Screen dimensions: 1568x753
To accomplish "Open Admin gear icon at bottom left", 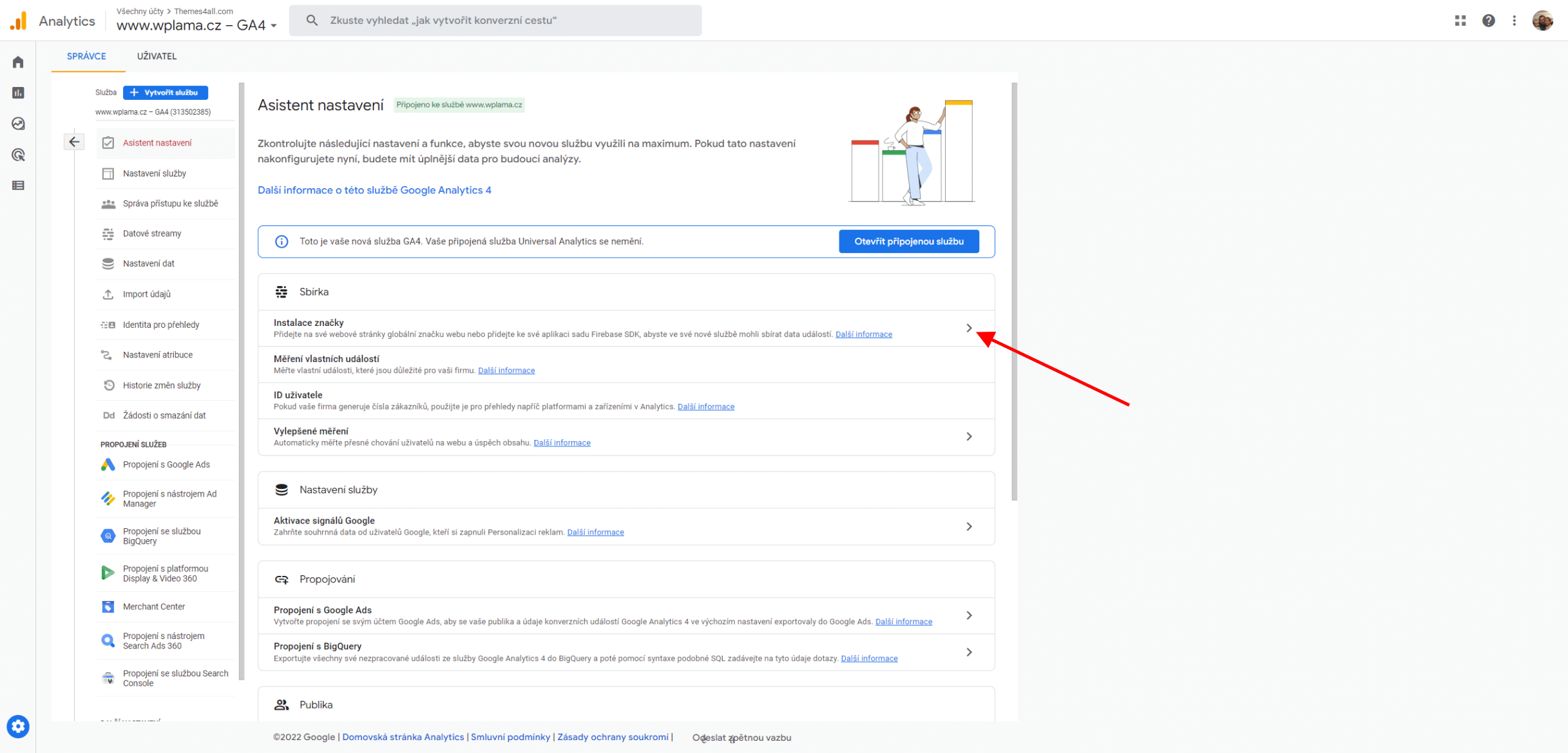I will tap(18, 727).
